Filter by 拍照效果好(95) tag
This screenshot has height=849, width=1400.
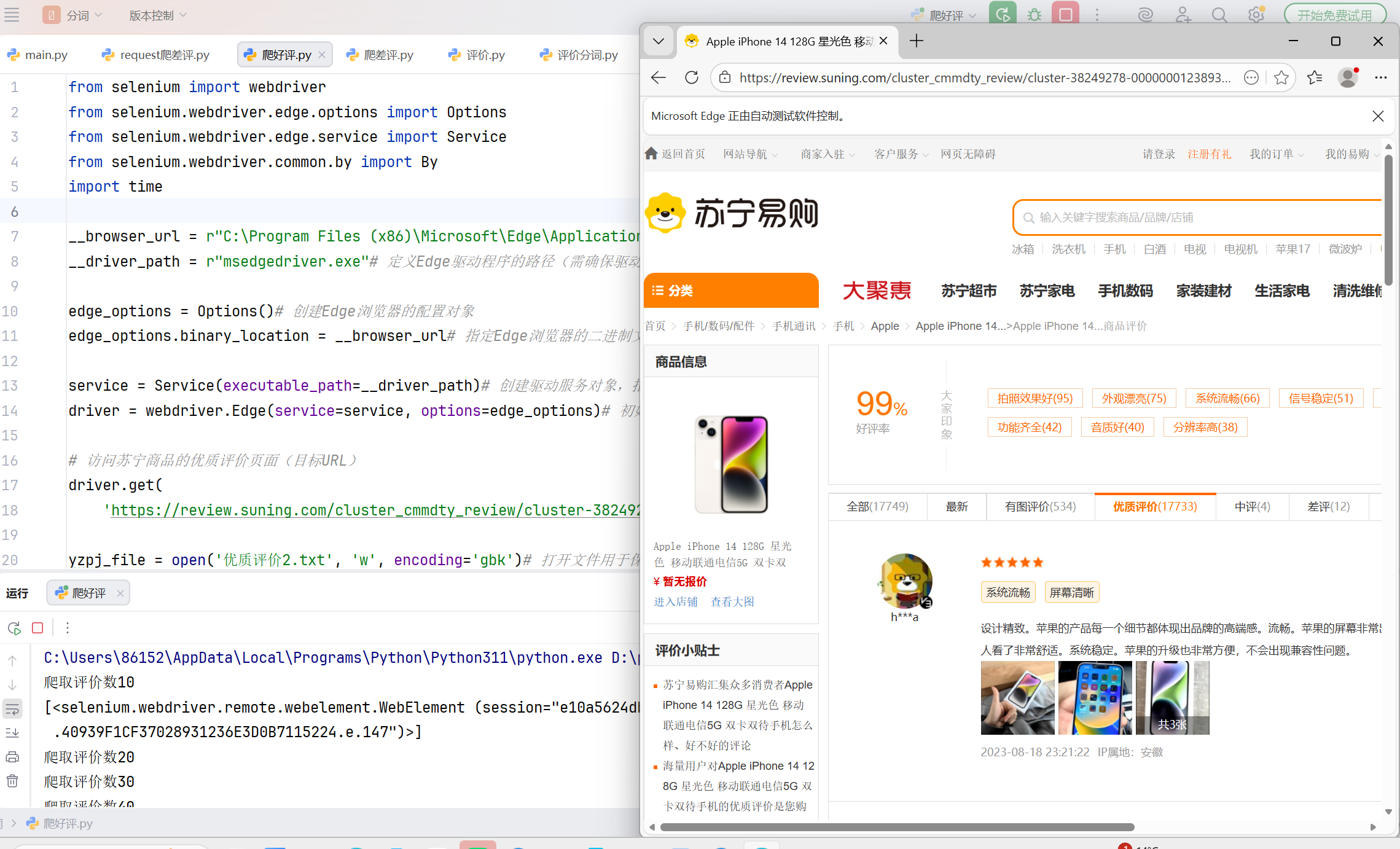(1035, 399)
